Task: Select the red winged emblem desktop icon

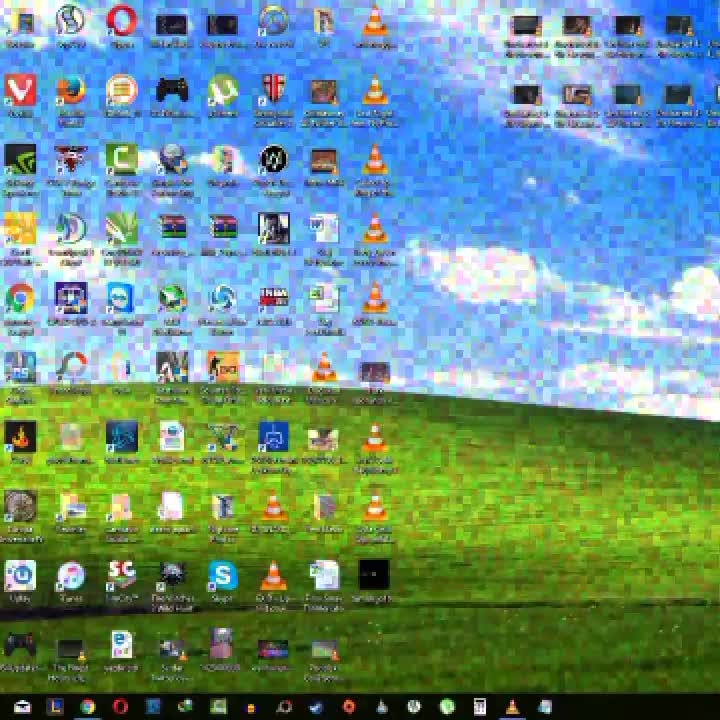Action: pyautogui.click(x=71, y=158)
